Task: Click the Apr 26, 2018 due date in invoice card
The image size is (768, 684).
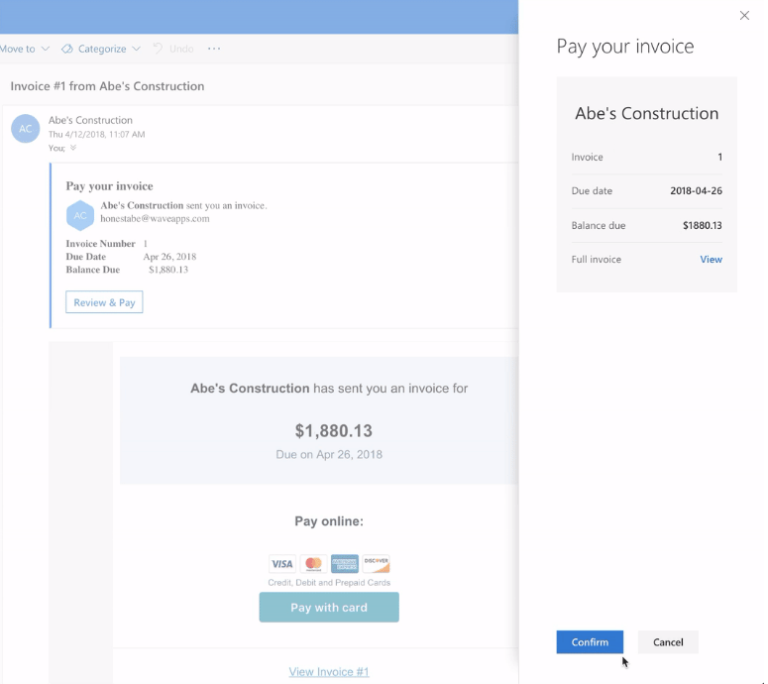Action: coord(169,256)
